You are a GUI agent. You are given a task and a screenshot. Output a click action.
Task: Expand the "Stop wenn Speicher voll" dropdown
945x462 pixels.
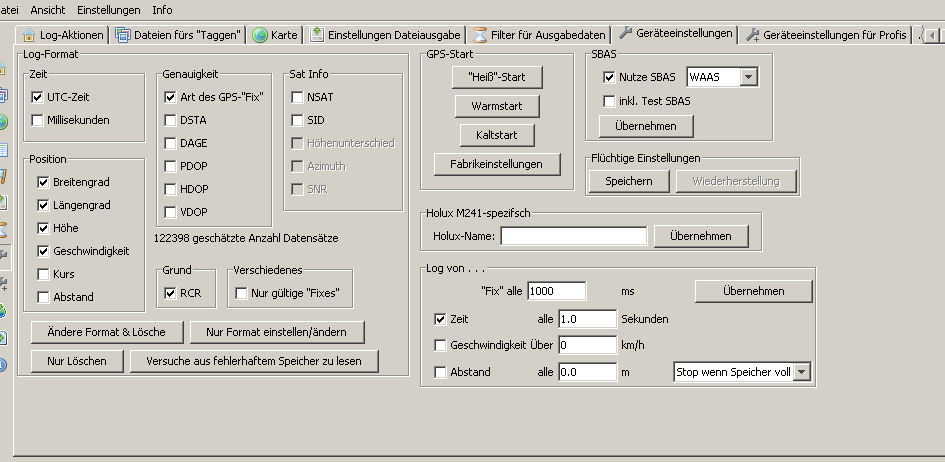[801, 372]
